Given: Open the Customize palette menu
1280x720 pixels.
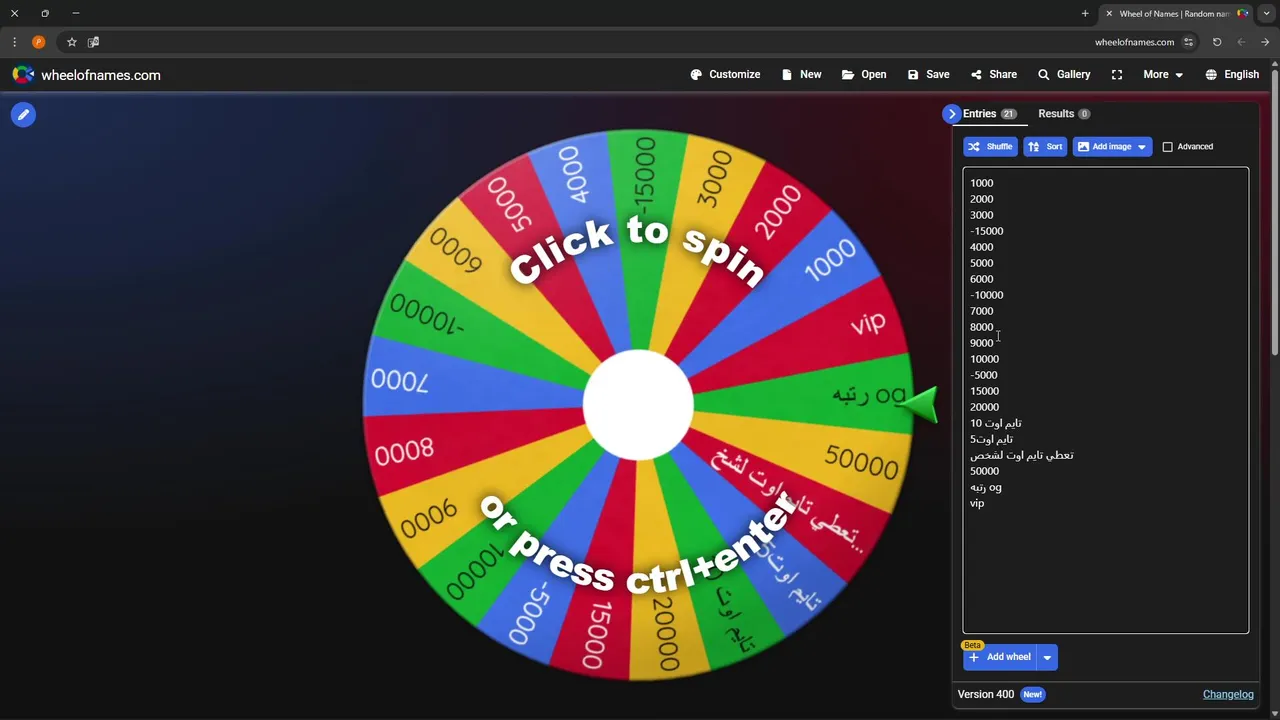Looking at the screenshot, I should [x=725, y=75].
